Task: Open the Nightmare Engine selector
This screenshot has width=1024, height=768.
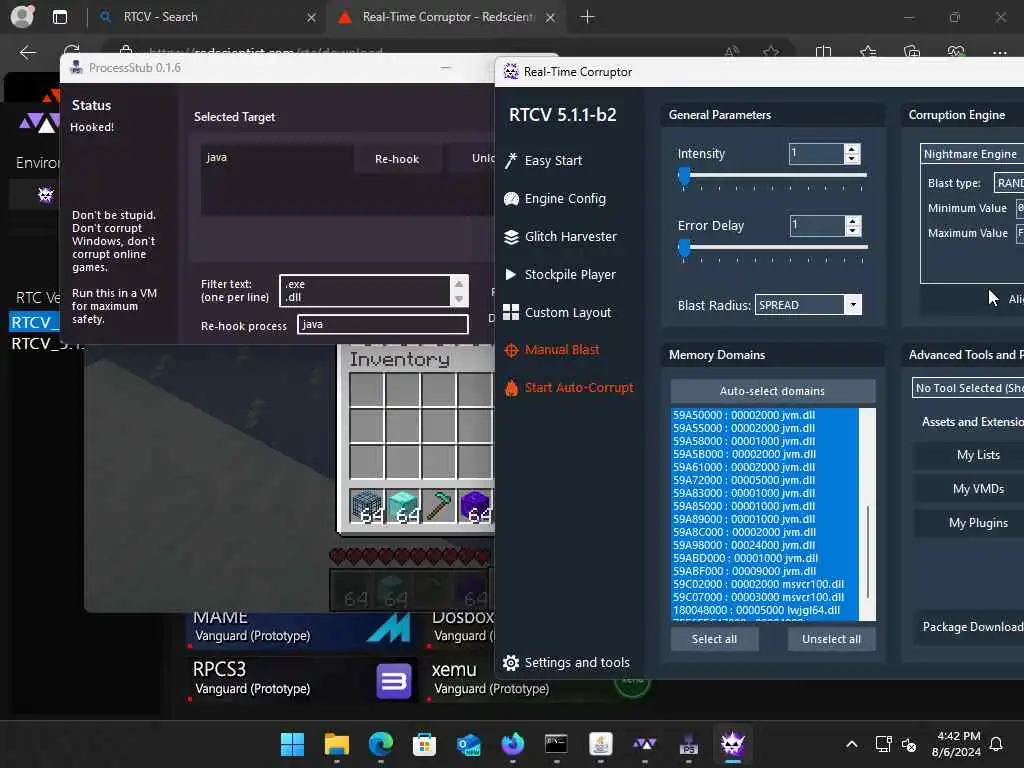Action: [x=972, y=153]
